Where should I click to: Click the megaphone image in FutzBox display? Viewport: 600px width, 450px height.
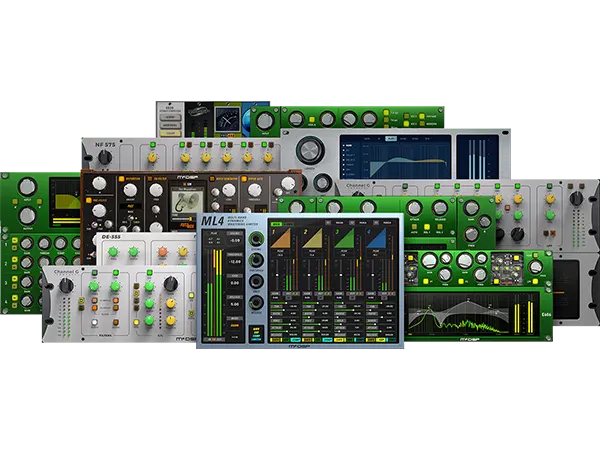tap(187, 202)
